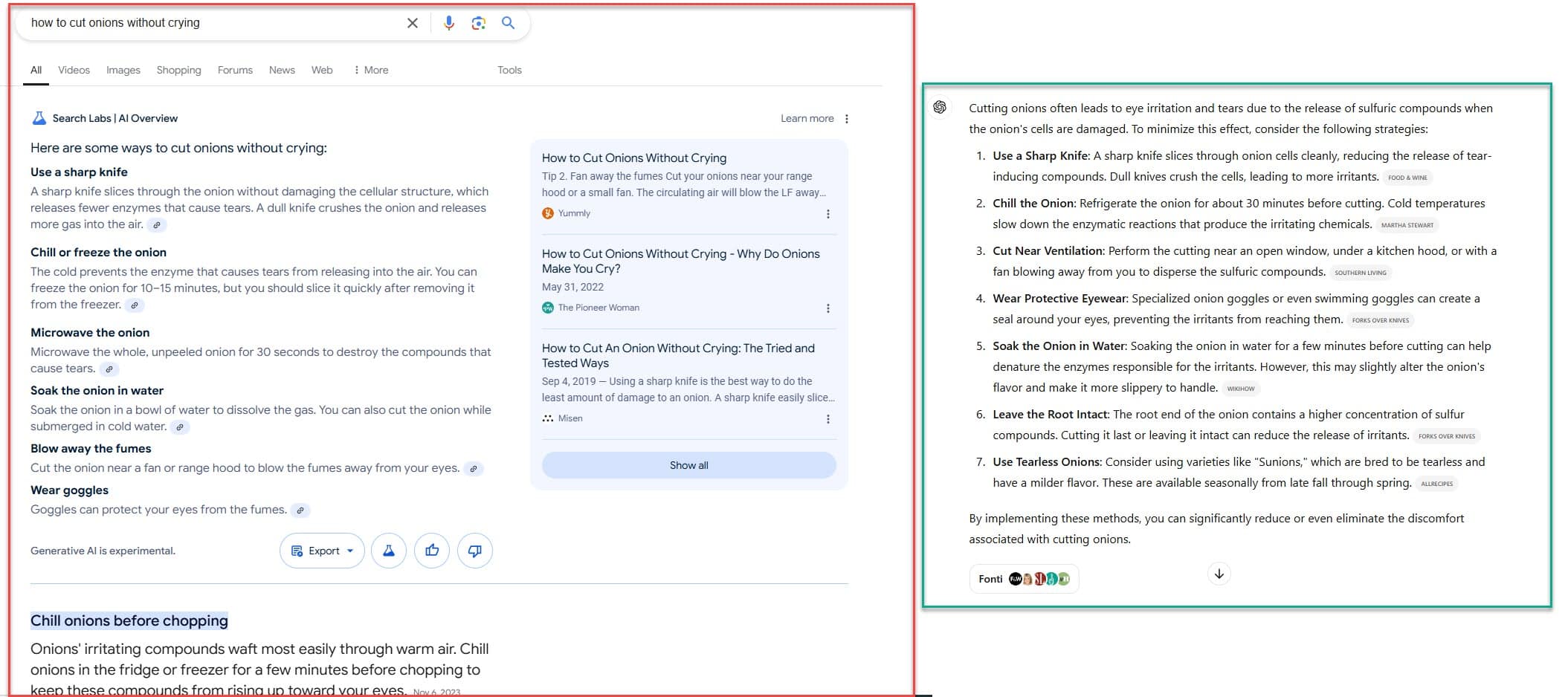Open Google Lens image search icon
Viewport: 1568px width, 697px height.
[479, 23]
